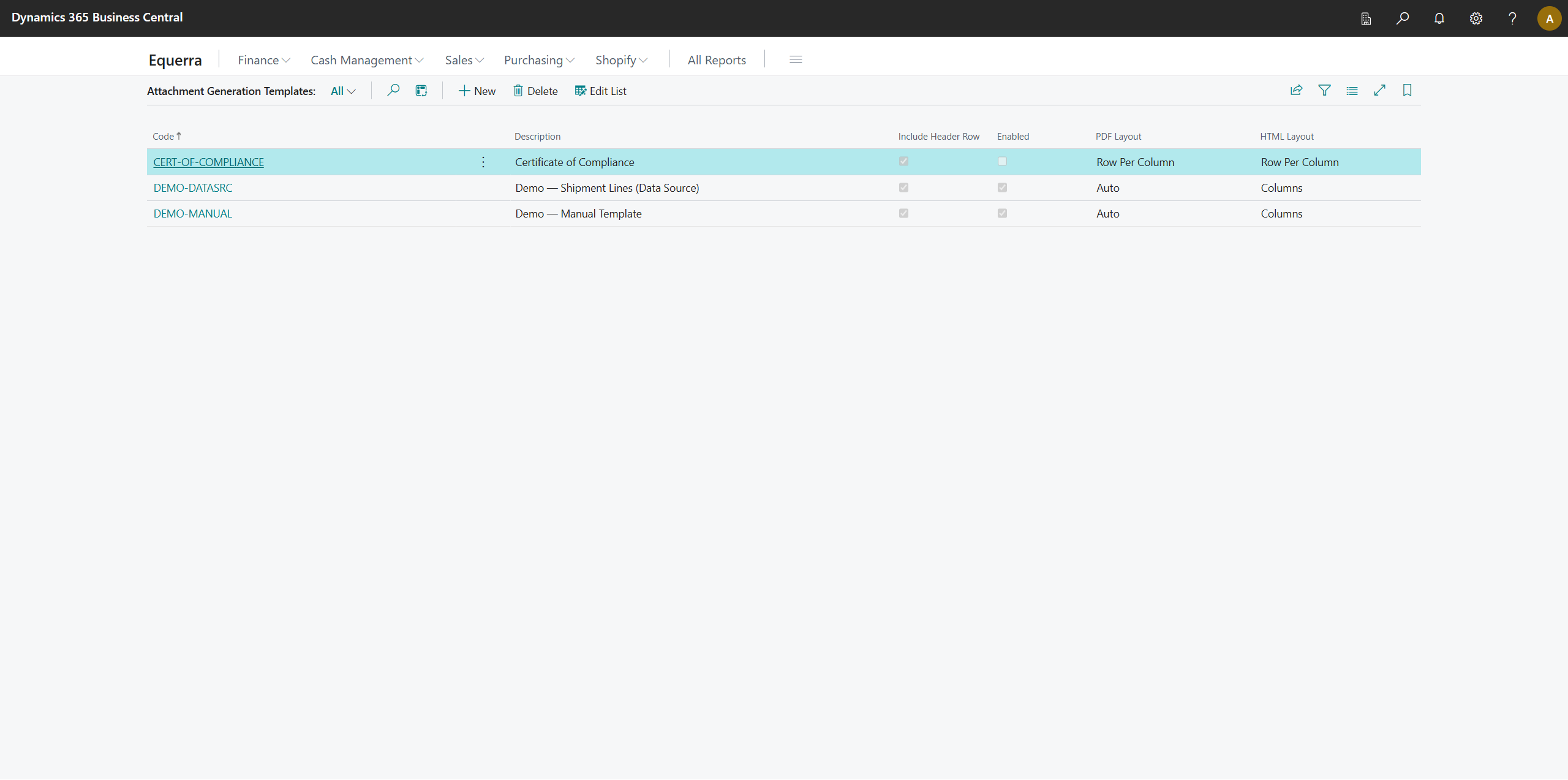Open notifications bell
The width and height of the screenshot is (1568, 780).
[x=1439, y=18]
